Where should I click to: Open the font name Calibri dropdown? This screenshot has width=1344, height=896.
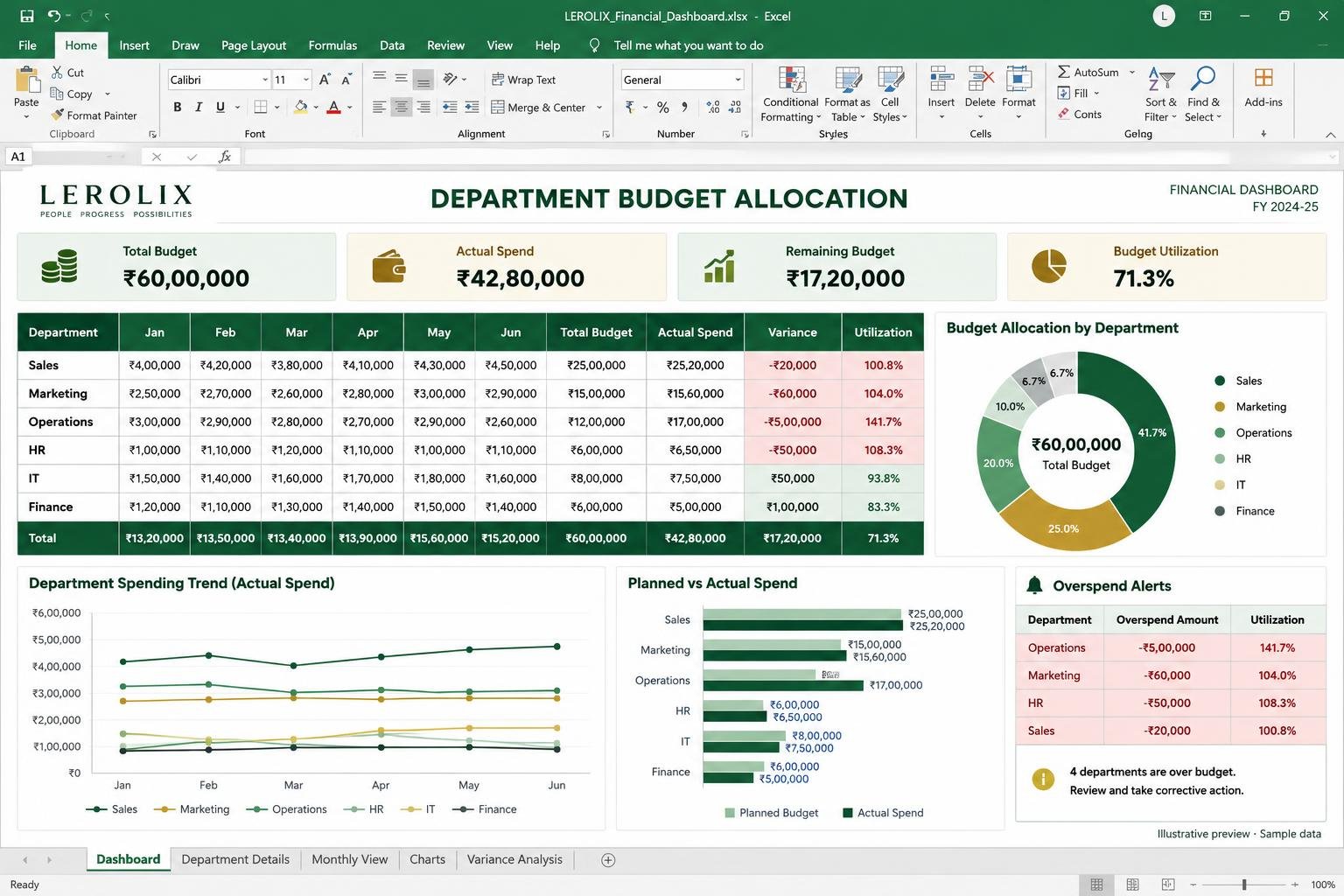click(x=265, y=80)
